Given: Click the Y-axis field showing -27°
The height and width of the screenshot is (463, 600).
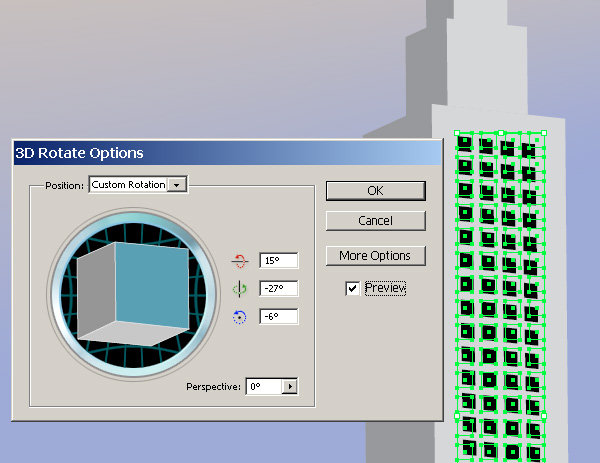Looking at the screenshot, I should point(279,289).
